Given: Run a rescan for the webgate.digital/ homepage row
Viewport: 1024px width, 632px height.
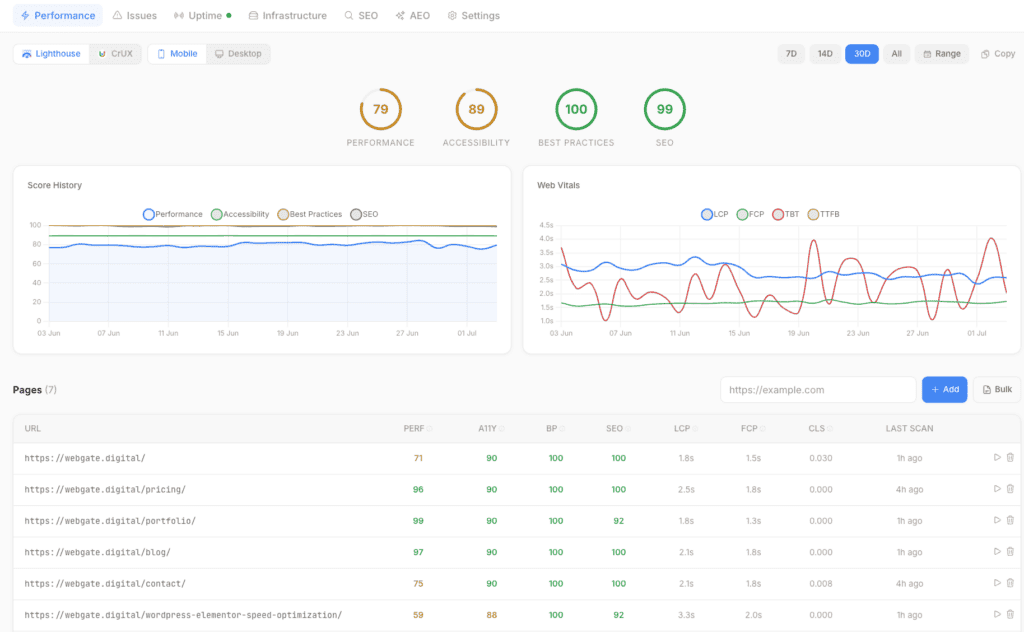Looking at the screenshot, I should point(997,458).
